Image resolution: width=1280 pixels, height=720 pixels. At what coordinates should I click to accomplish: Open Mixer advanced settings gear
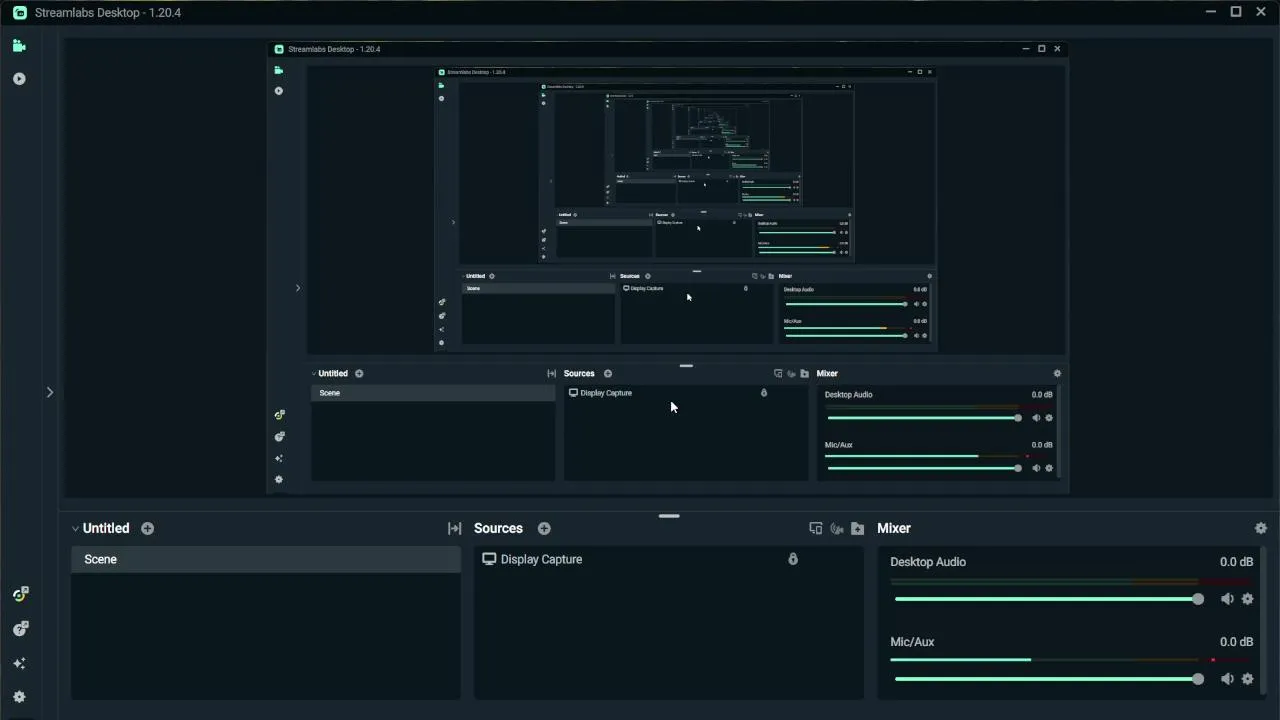[x=1261, y=528]
